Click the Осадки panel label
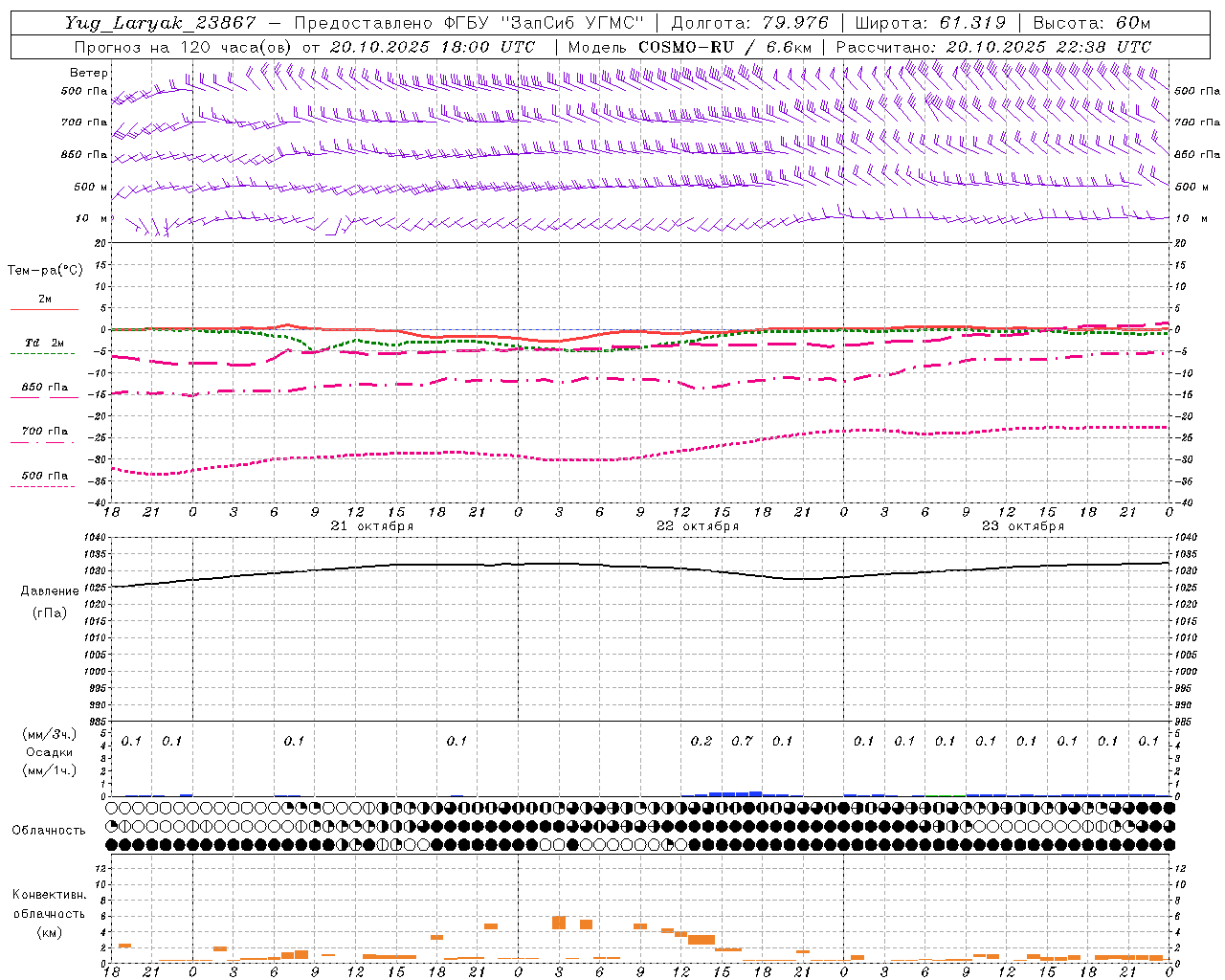 (49, 752)
